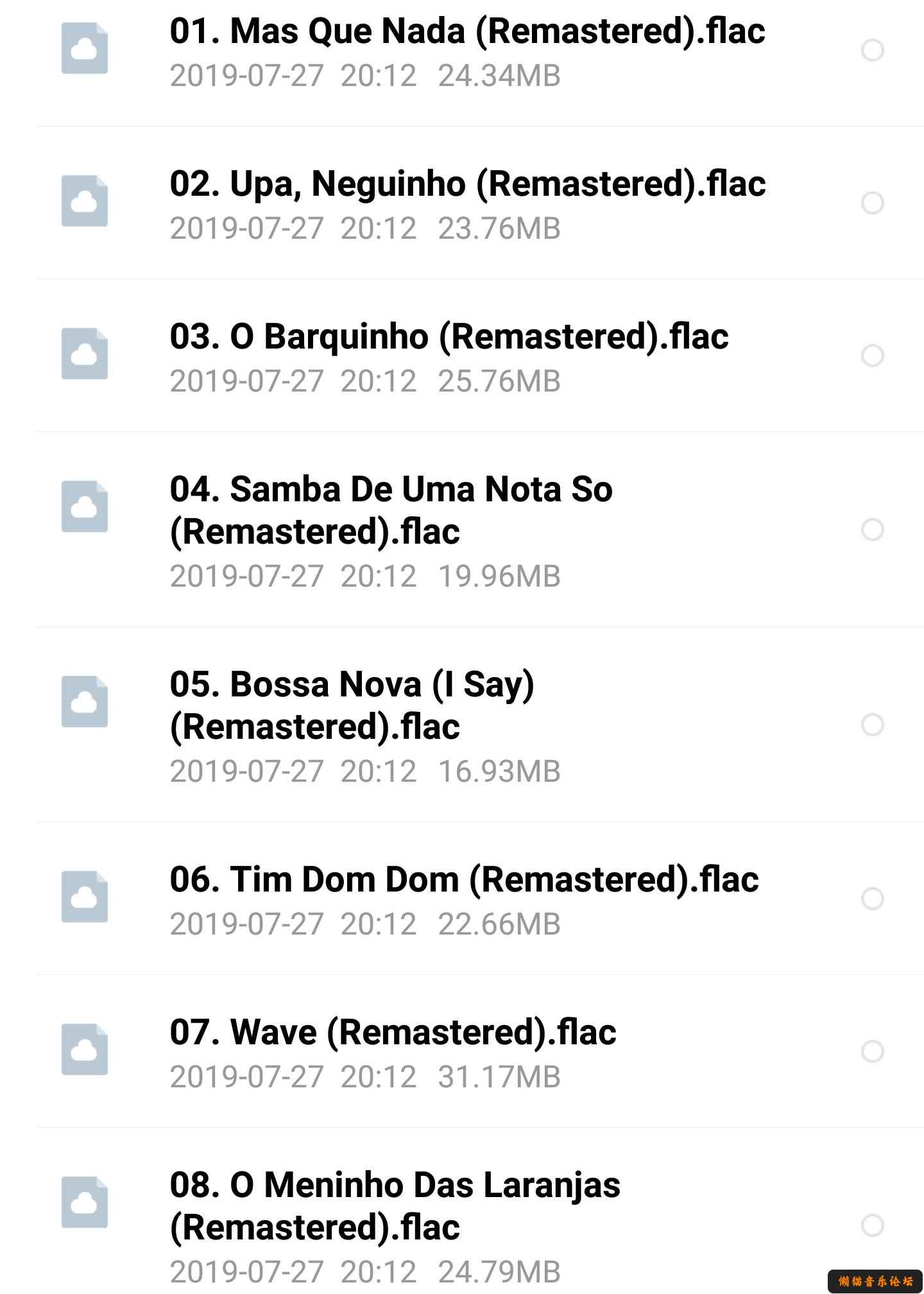Select radio circle for 08. O Meninho Das Laranjas
This screenshot has width=924, height=1294.
(x=873, y=1225)
